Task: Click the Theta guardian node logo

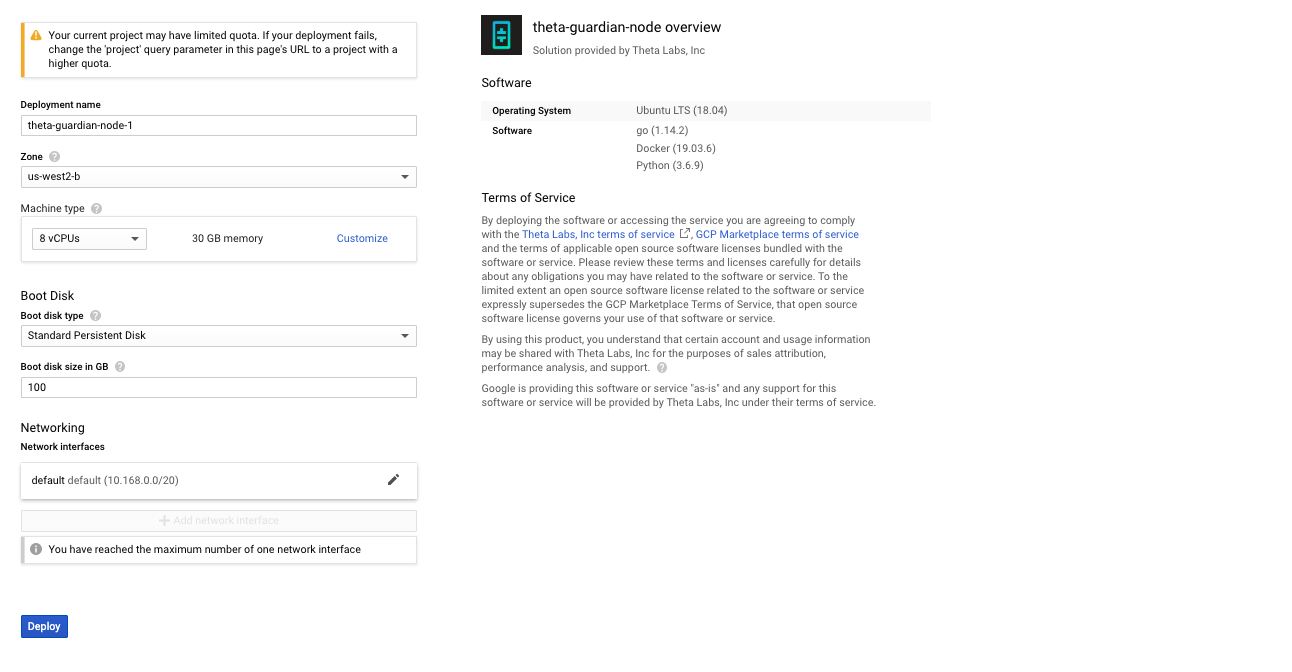Action: click(501, 35)
